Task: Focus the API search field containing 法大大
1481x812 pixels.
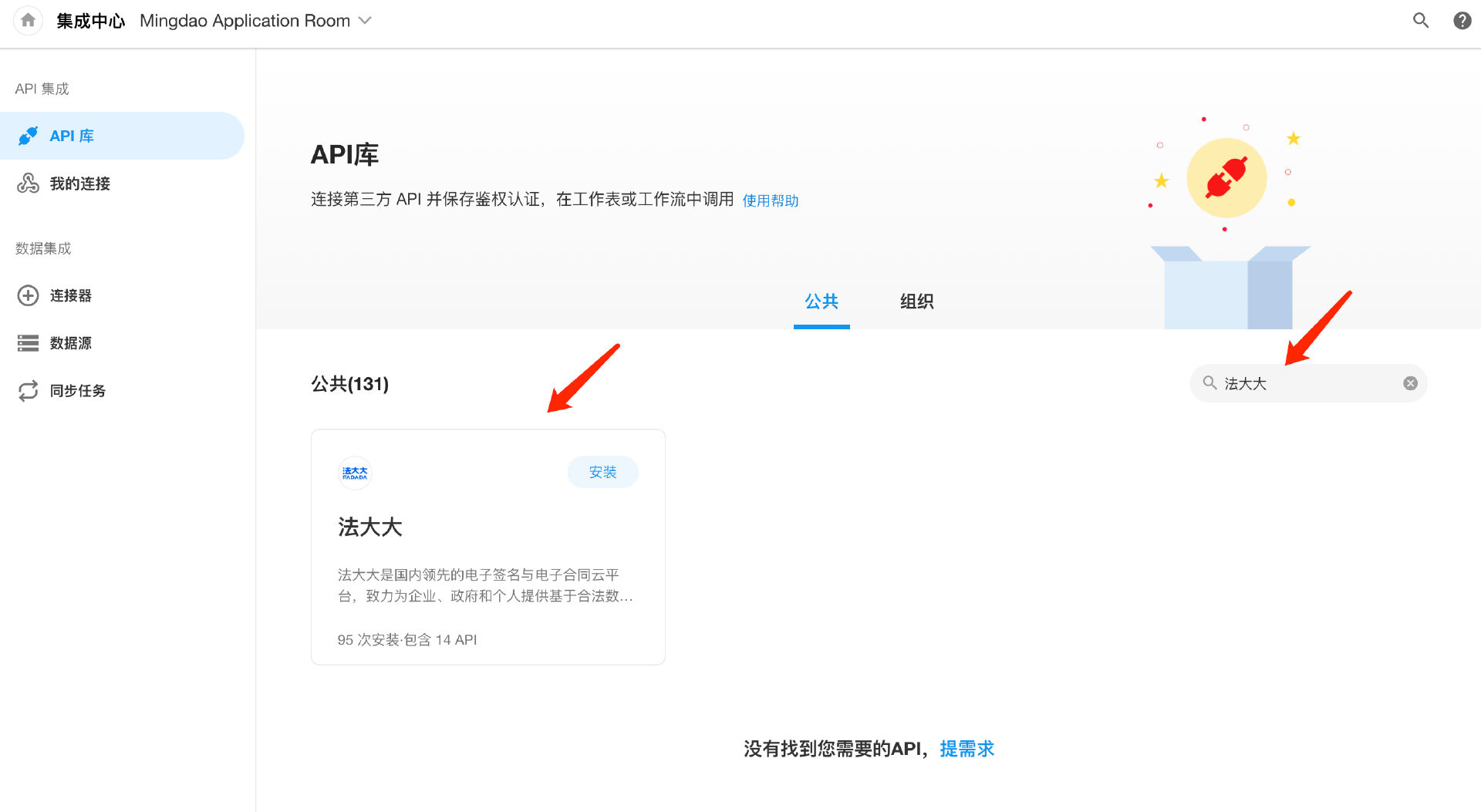Action: point(1309,383)
